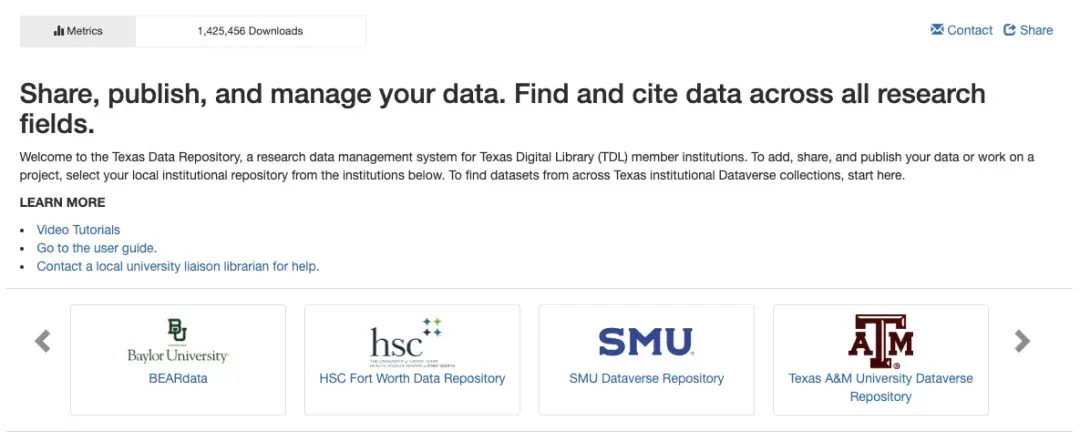This screenshot has height=442, width=1080.
Task: Open the Metrics tab
Action: tap(78, 31)
